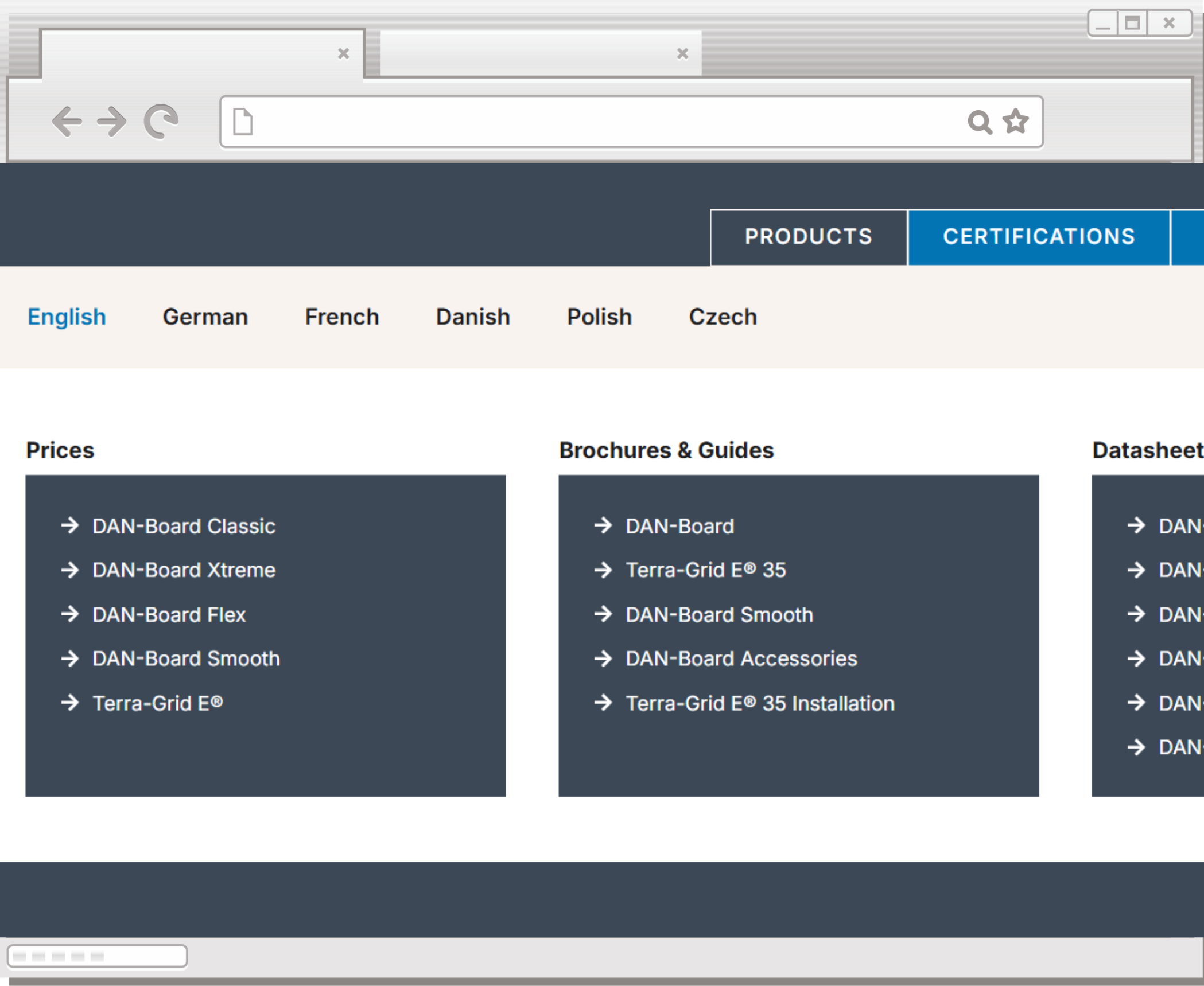
Task: Close the second browser tab
Action: click(x=682, y=53)
